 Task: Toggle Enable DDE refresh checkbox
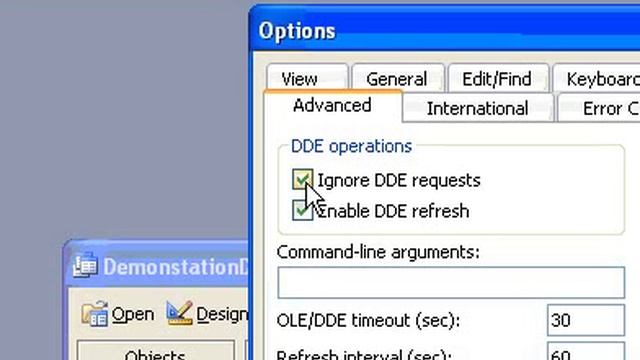[x=302, y=210]
